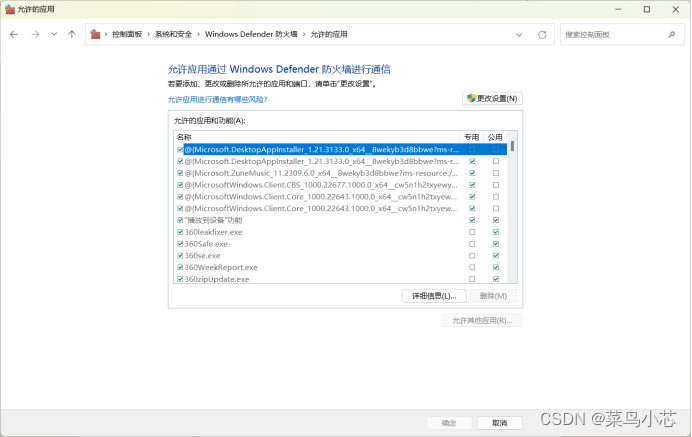Click the window title firewall icon
The height and width of the screenshot is (437, 692).
[x=10, y=9]
